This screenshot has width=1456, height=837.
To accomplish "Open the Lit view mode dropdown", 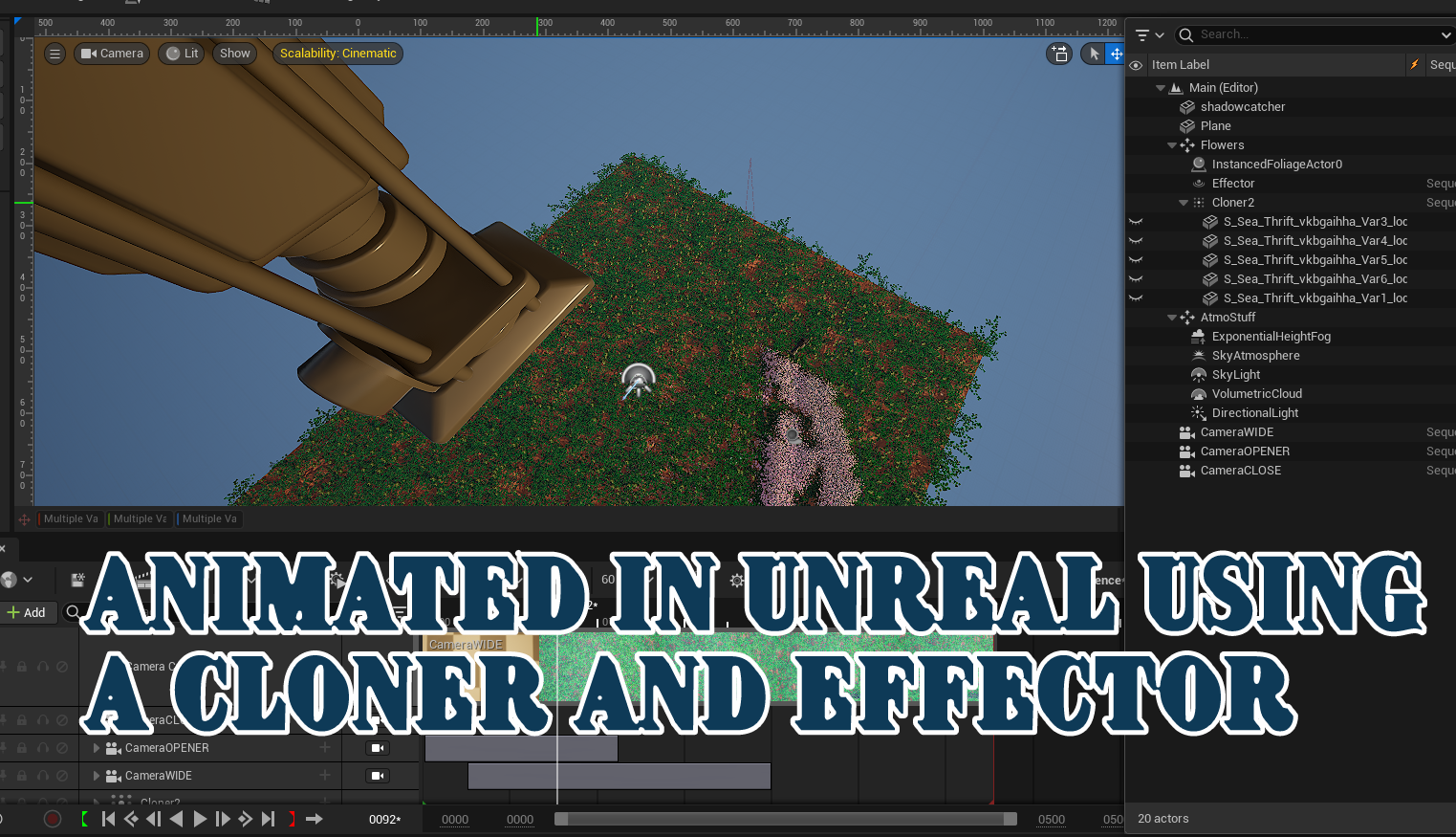I will click(x=182, y=54).
